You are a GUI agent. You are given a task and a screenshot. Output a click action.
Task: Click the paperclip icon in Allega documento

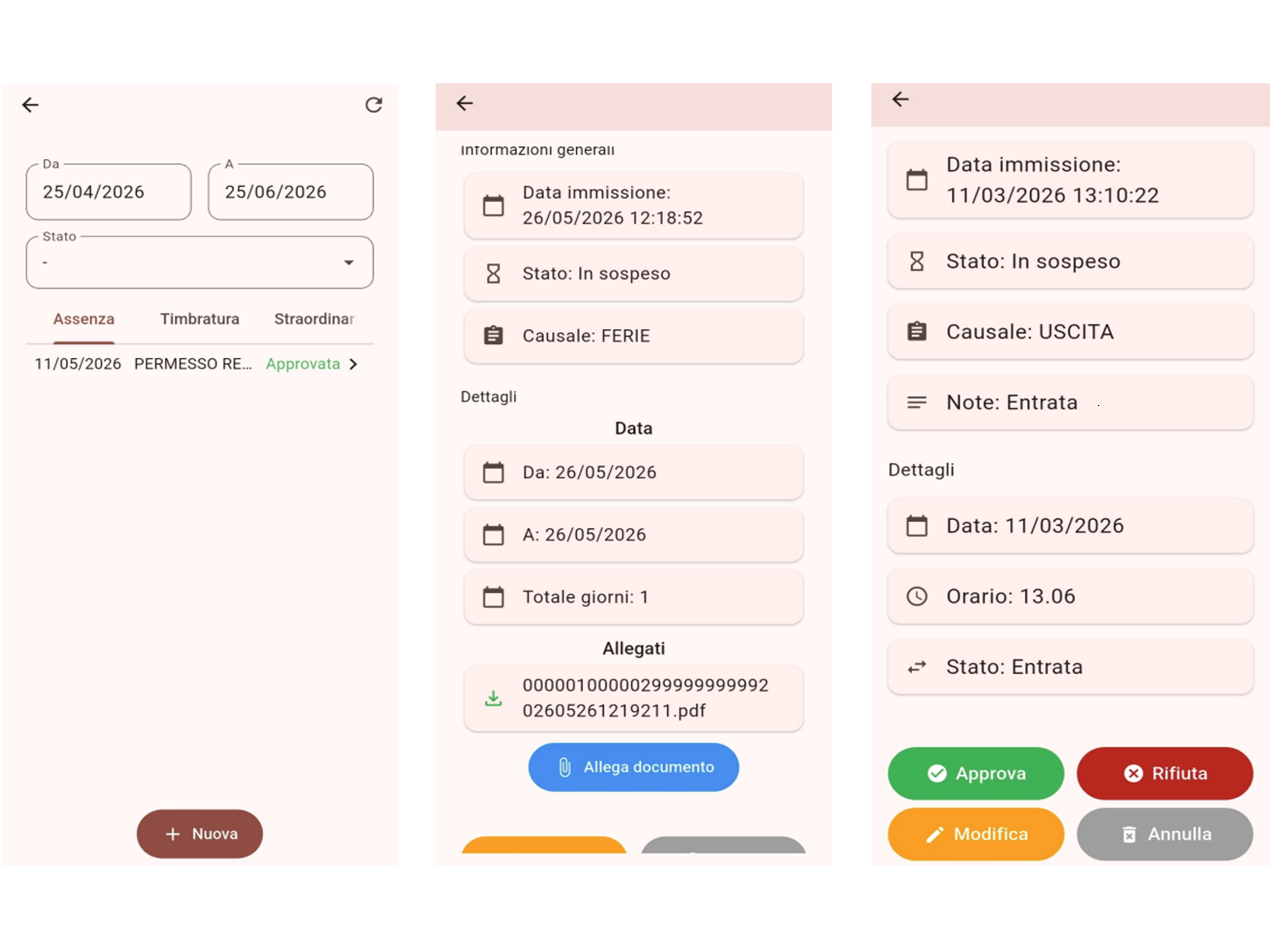click(564, 767)
